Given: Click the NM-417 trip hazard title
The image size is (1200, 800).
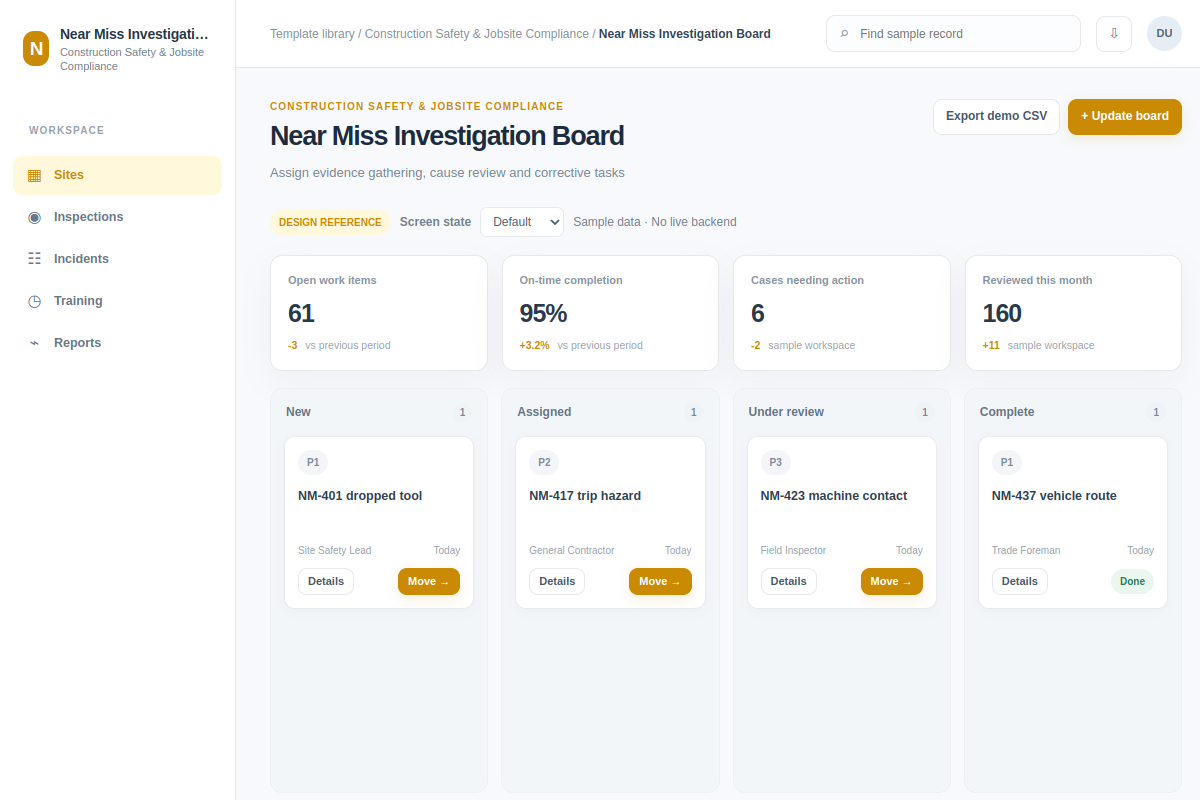Looking at the screenshot, I should tap(585, 496).
